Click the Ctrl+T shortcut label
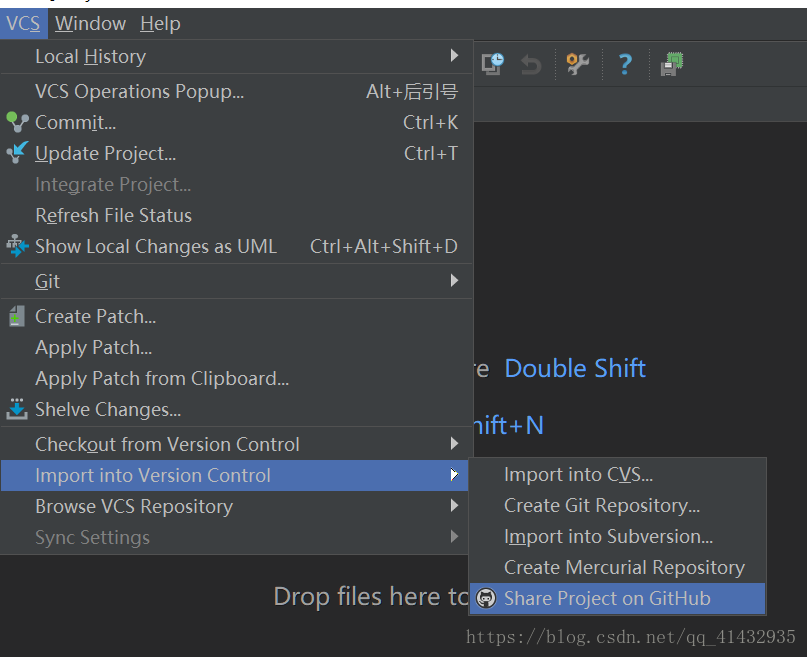Viewport: 807px width, 657px height. click(431, 153)
